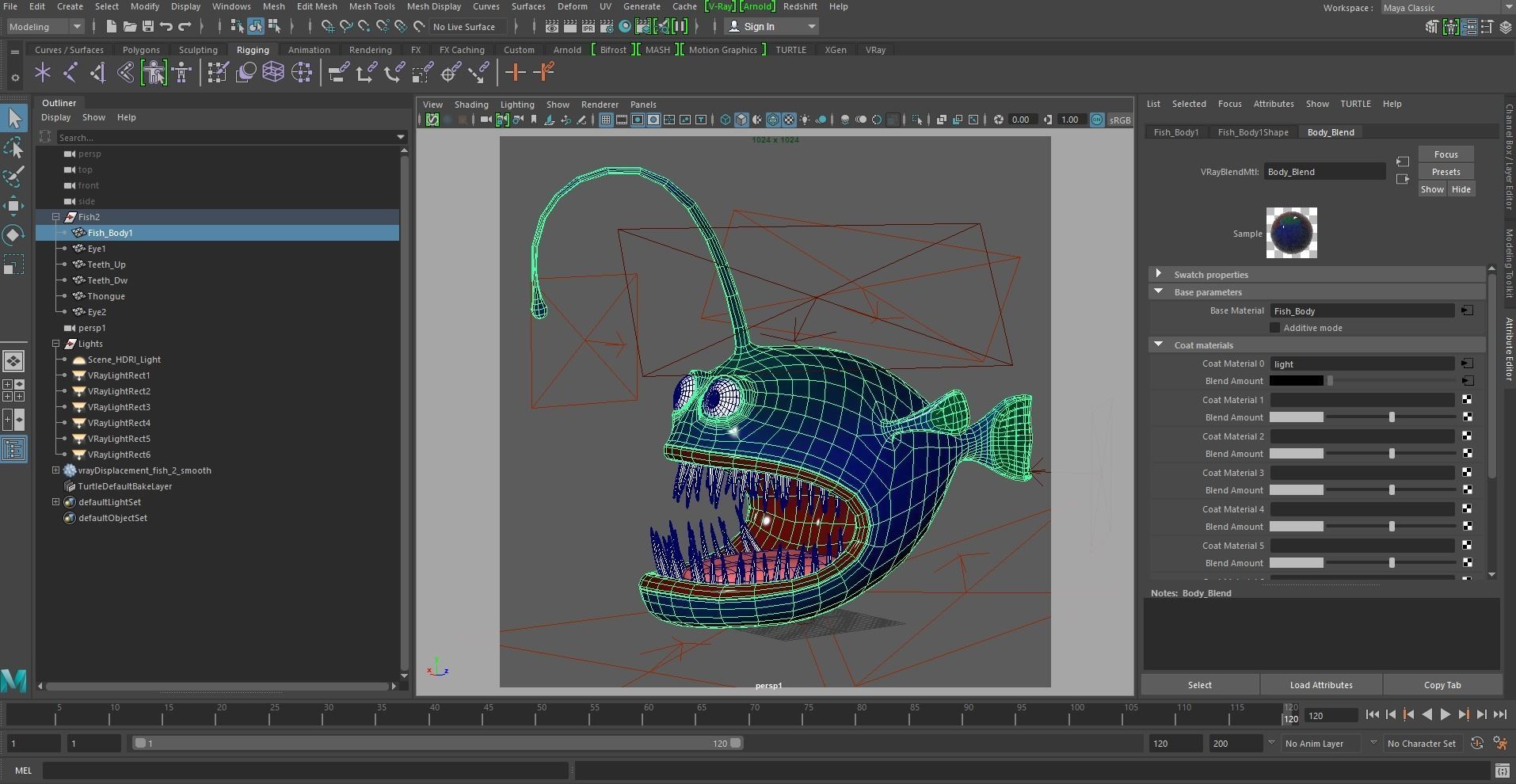Viewport: 1516px width, 784px height.
Task: Click the Load Attributes button
Action: [1321, 685]
